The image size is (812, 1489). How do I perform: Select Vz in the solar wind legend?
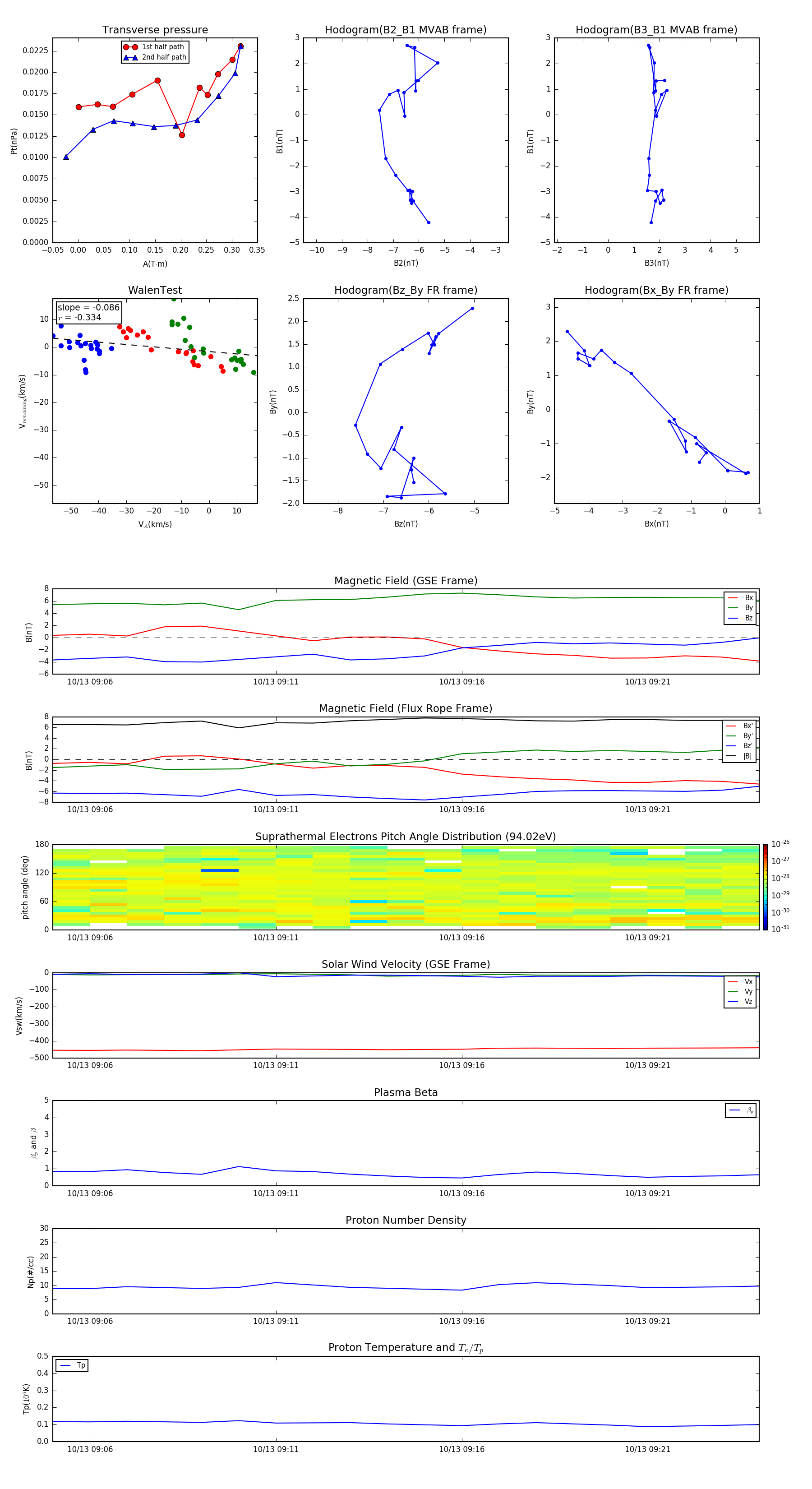(740, 1002)
